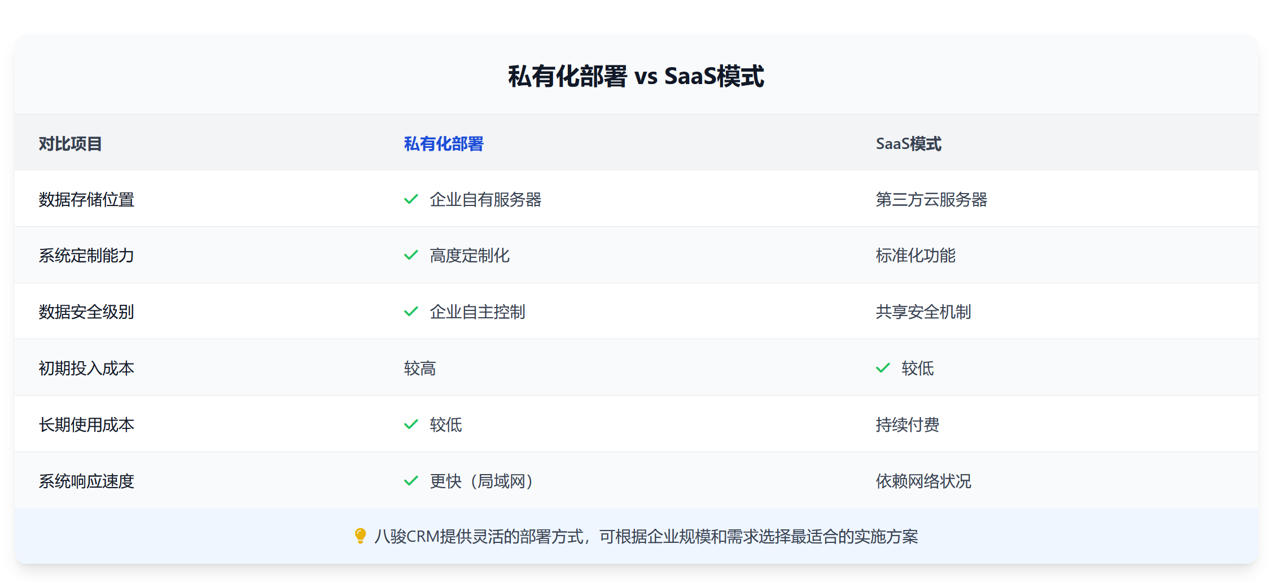Click the 对比项目 header cell

pyautogui.click(x=71, y=144)
